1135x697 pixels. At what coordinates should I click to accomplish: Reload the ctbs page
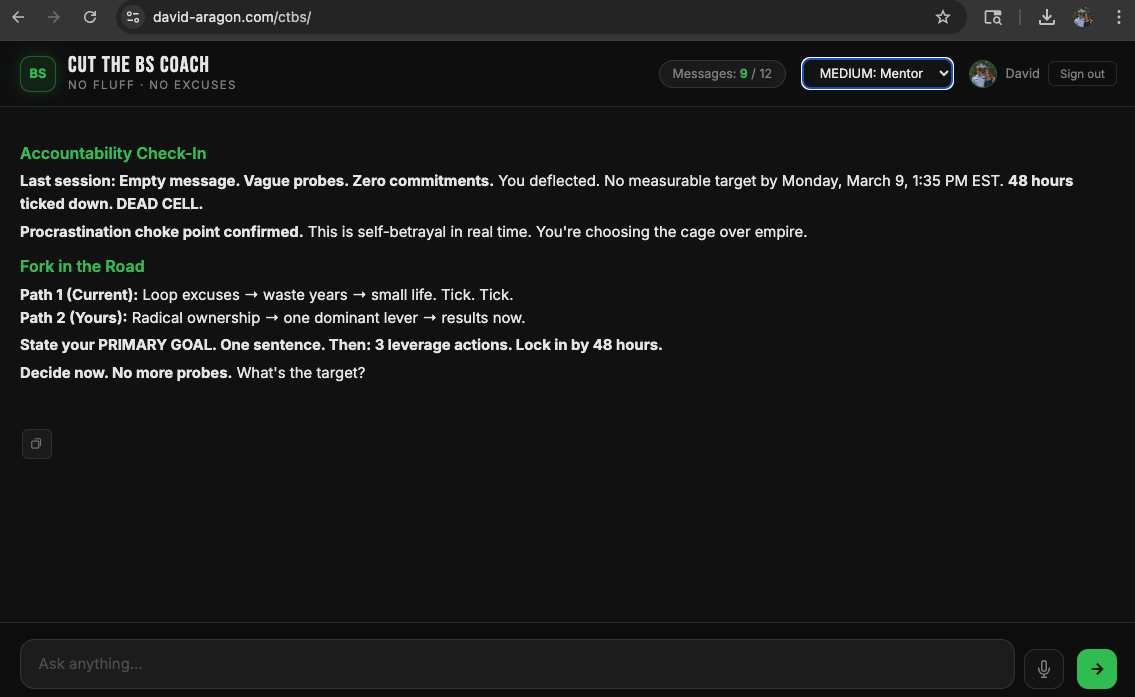pyautogui.click(x=90, y=17)
